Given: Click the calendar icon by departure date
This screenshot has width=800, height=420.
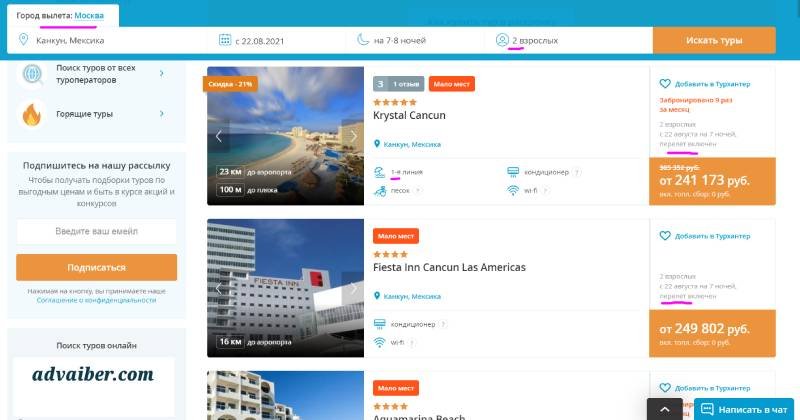Looking at the screenshot, I should pyautogui.click(x=225, y=40).
